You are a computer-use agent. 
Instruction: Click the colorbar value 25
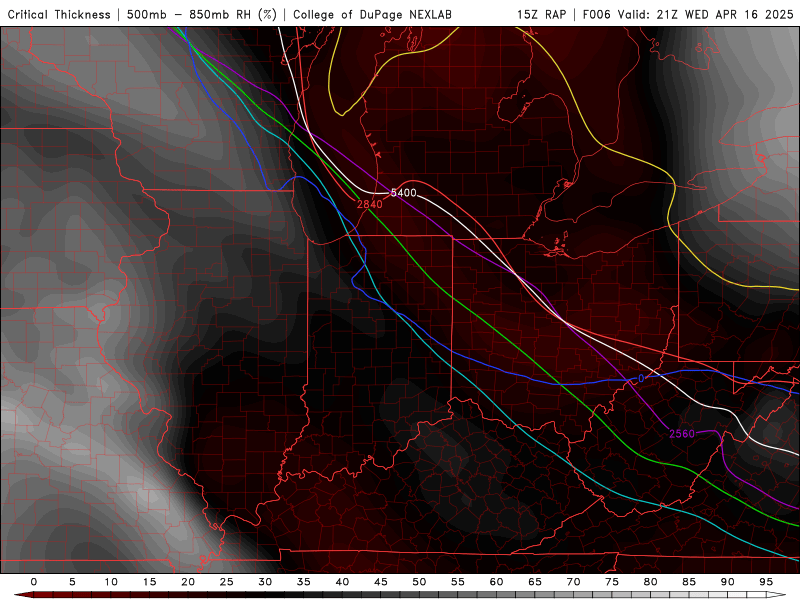pyautogui.click(x=227, y=582)
